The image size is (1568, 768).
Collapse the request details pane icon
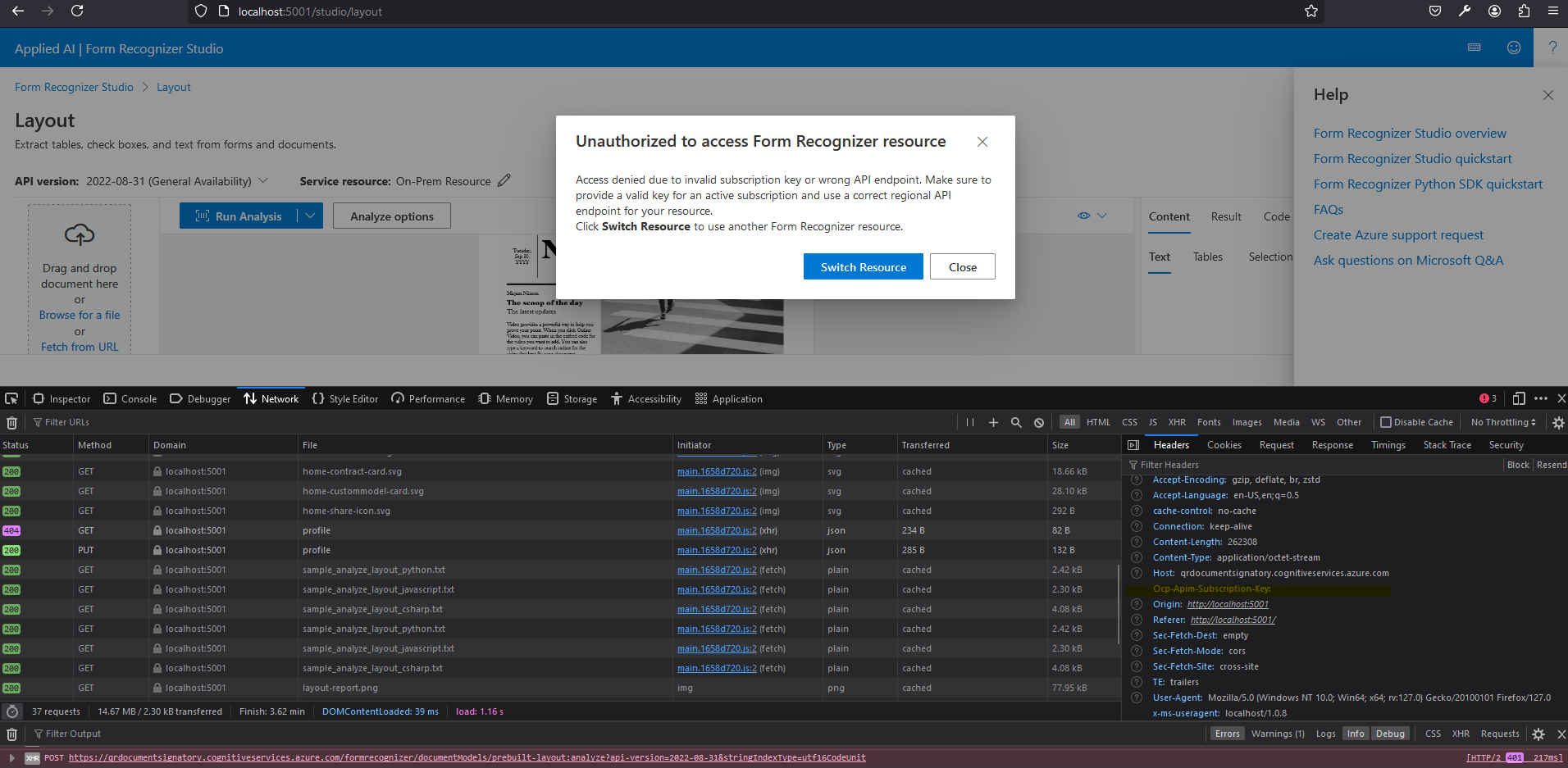[x=1133, y=445]
